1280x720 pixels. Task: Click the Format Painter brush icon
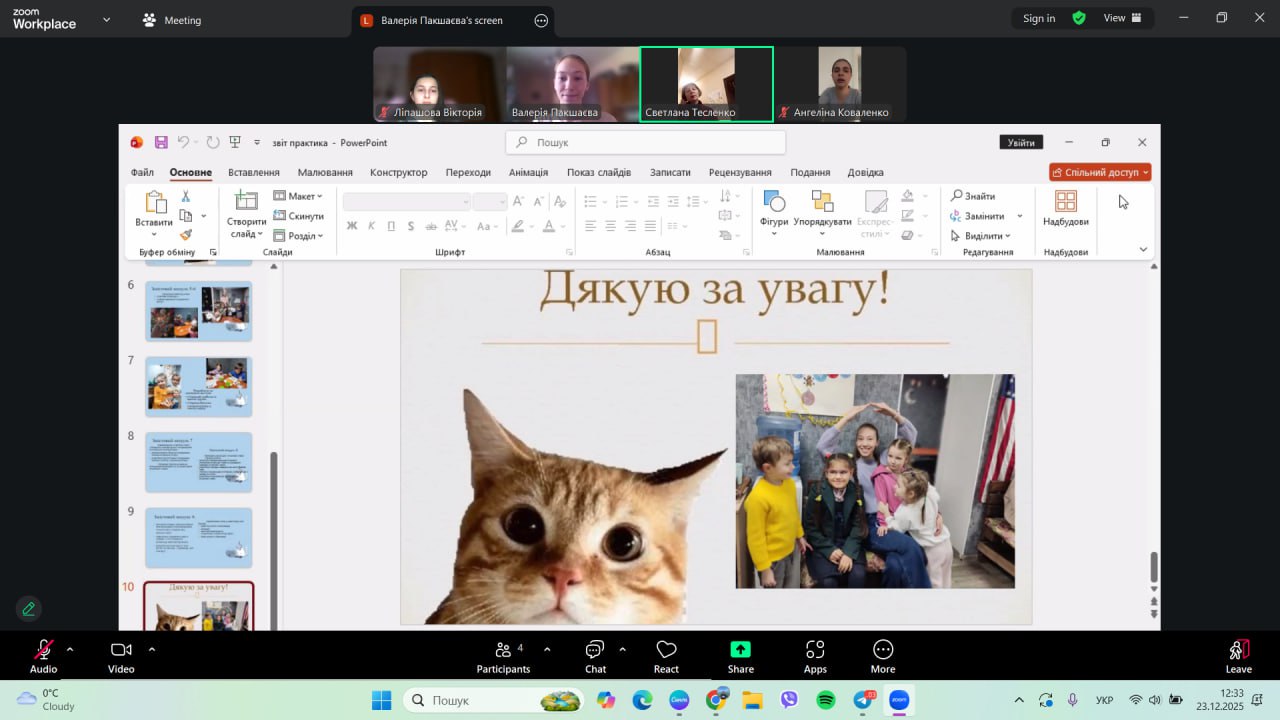185,235
